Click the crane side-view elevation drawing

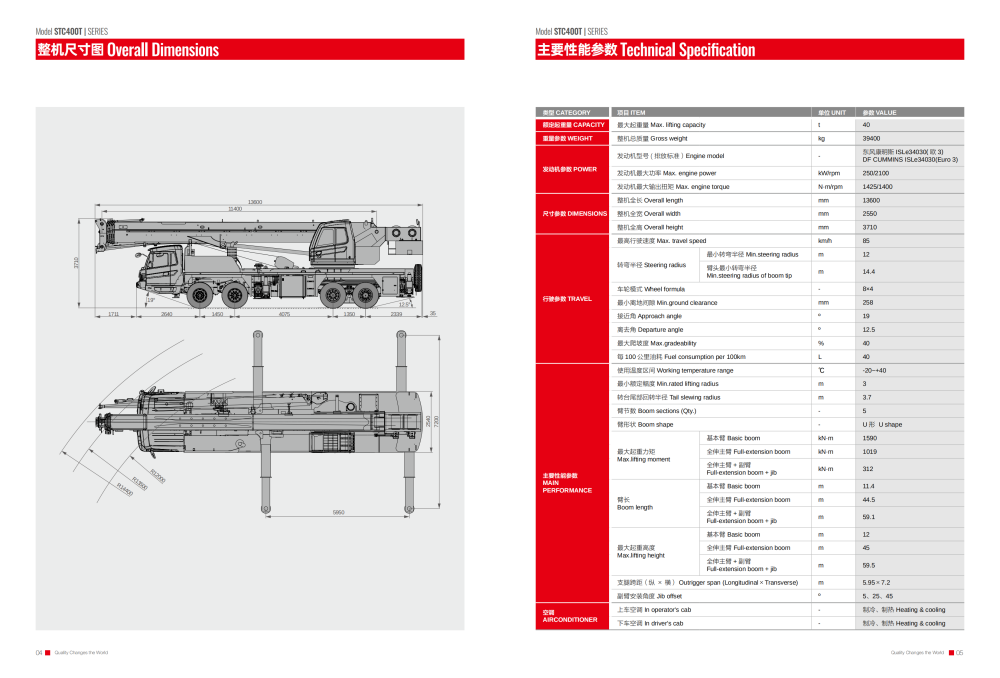pos(250,262)
